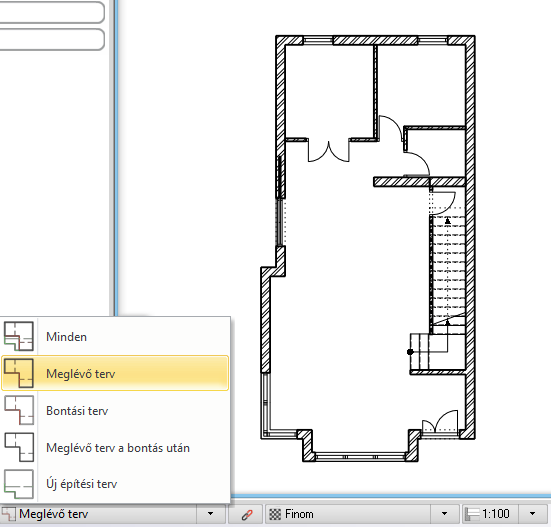
Task: Expand the Finom detail level dropdown
Action: pos(444,514)
